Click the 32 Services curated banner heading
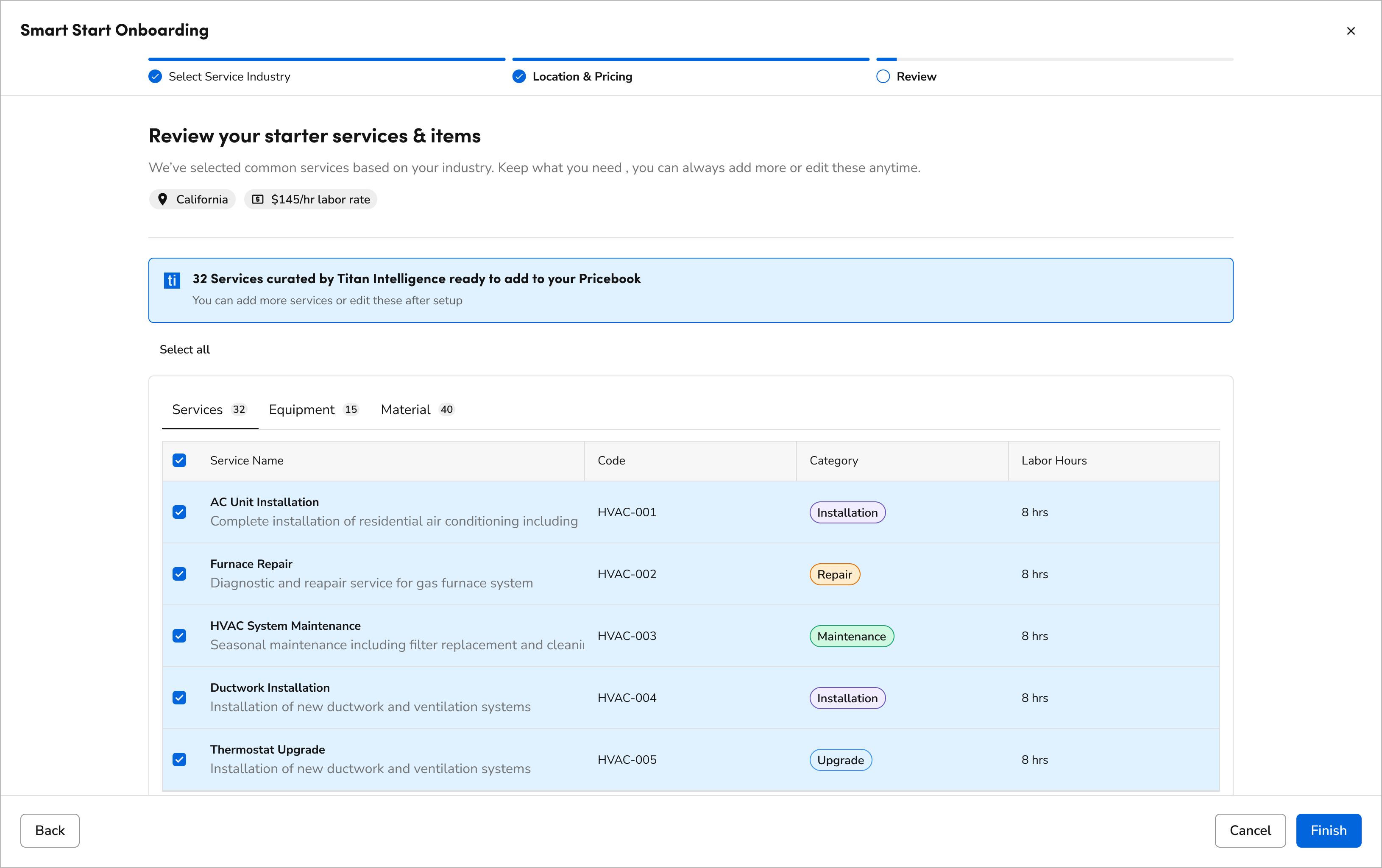Image resolution: width=1382 pixels, height=868 pixels. (x=416, y=279)
